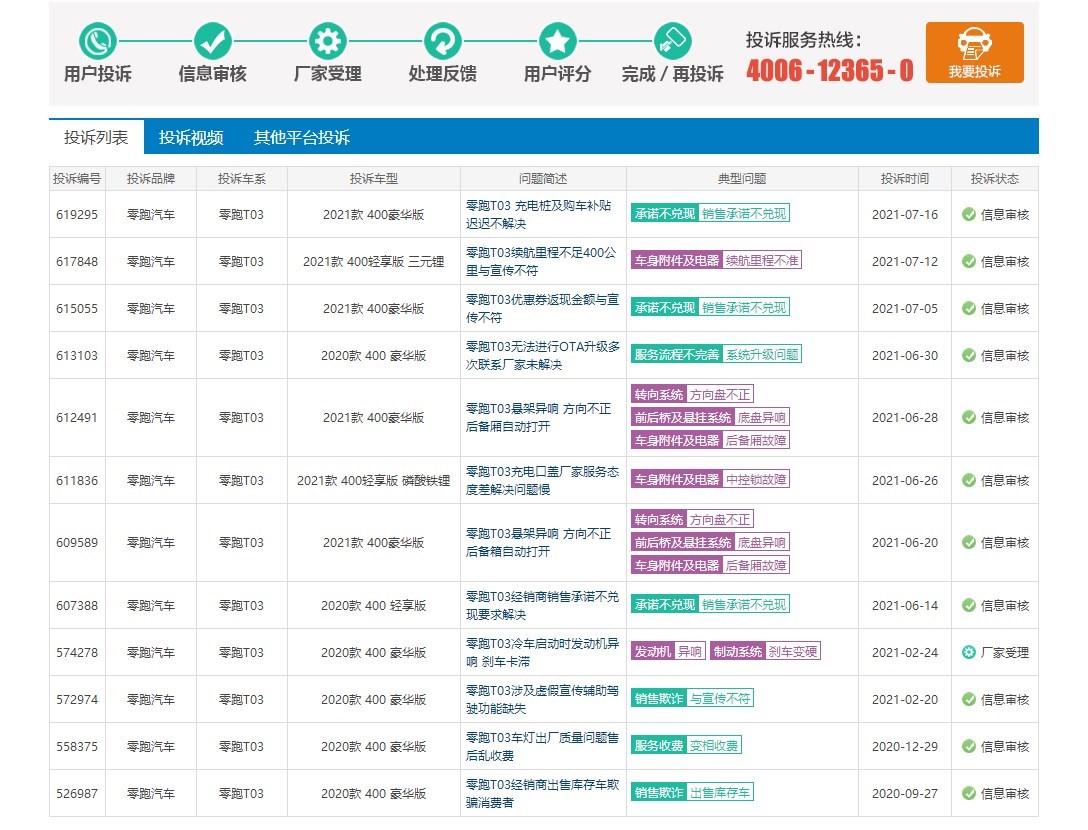
Task: Click model cell 2021款 400轻享版 三元锂
Action: (x=373, y=262)
